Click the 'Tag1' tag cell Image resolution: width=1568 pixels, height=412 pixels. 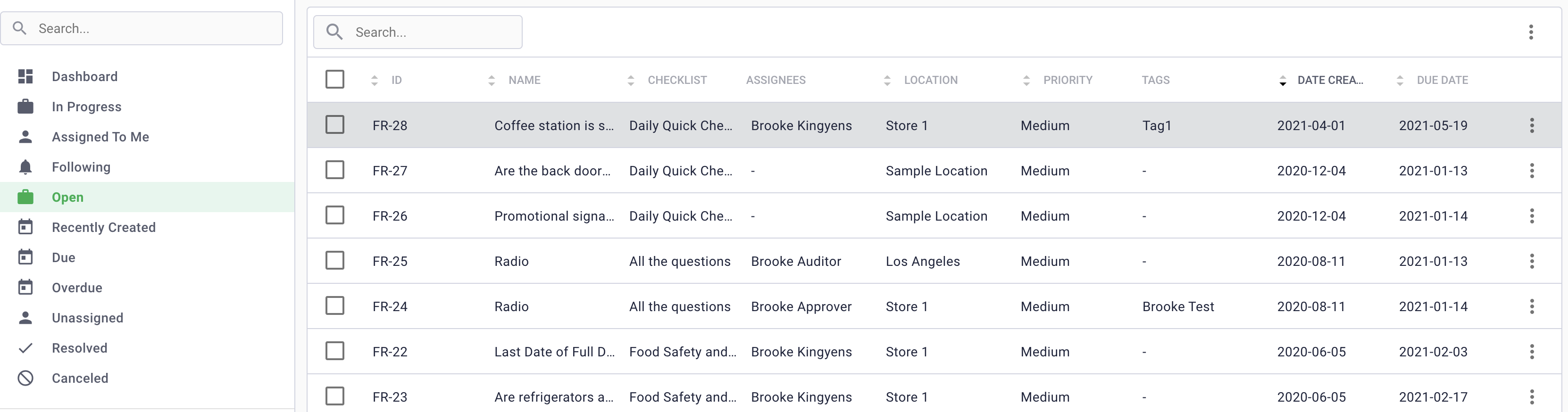click(1157, 125)
